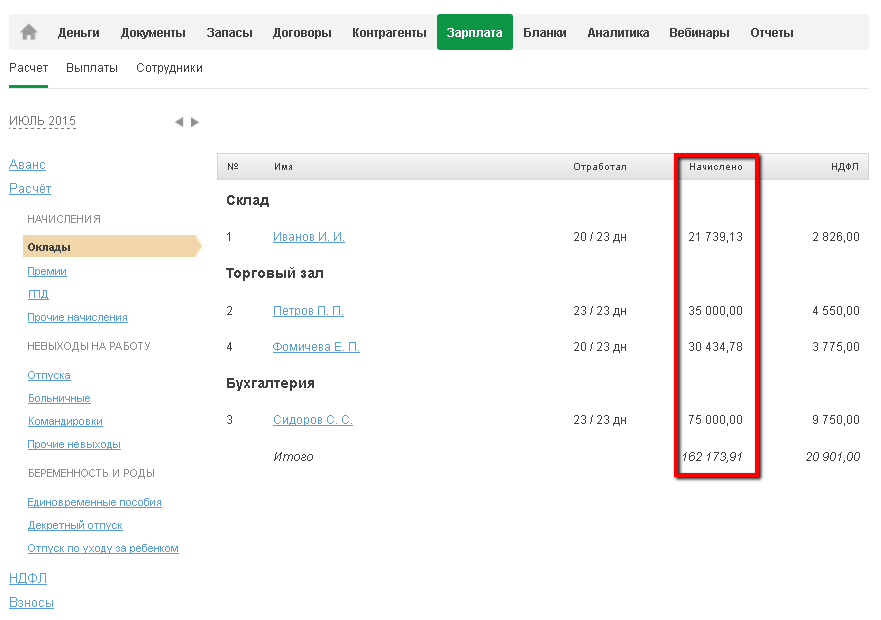Click tax value 4 550,00
The height and width of the screenshot is (620, 881).
coord(835,311)
